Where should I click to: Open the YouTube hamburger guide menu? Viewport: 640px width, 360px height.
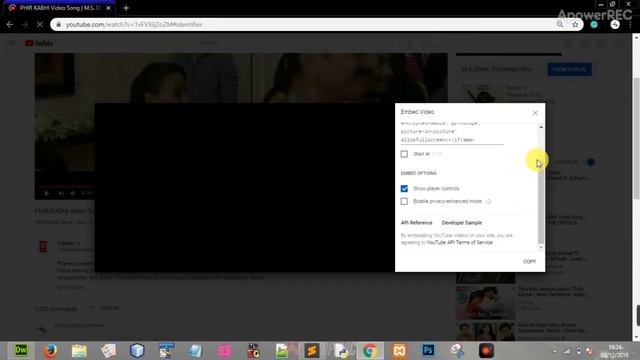pos(12,43)
